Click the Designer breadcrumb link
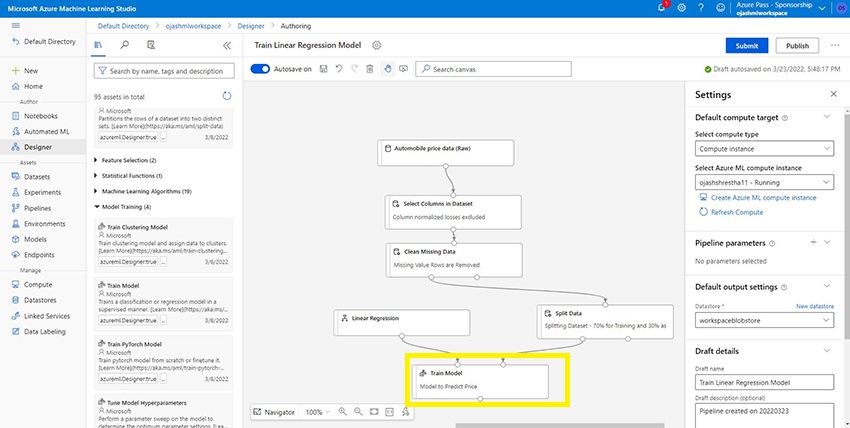The image size is (850, 428). pos(251,25)
